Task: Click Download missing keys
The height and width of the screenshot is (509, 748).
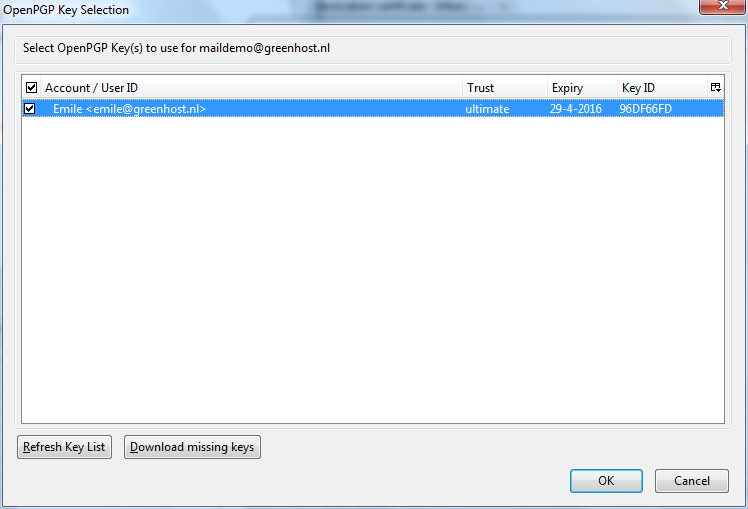Action: pos(192,447)
